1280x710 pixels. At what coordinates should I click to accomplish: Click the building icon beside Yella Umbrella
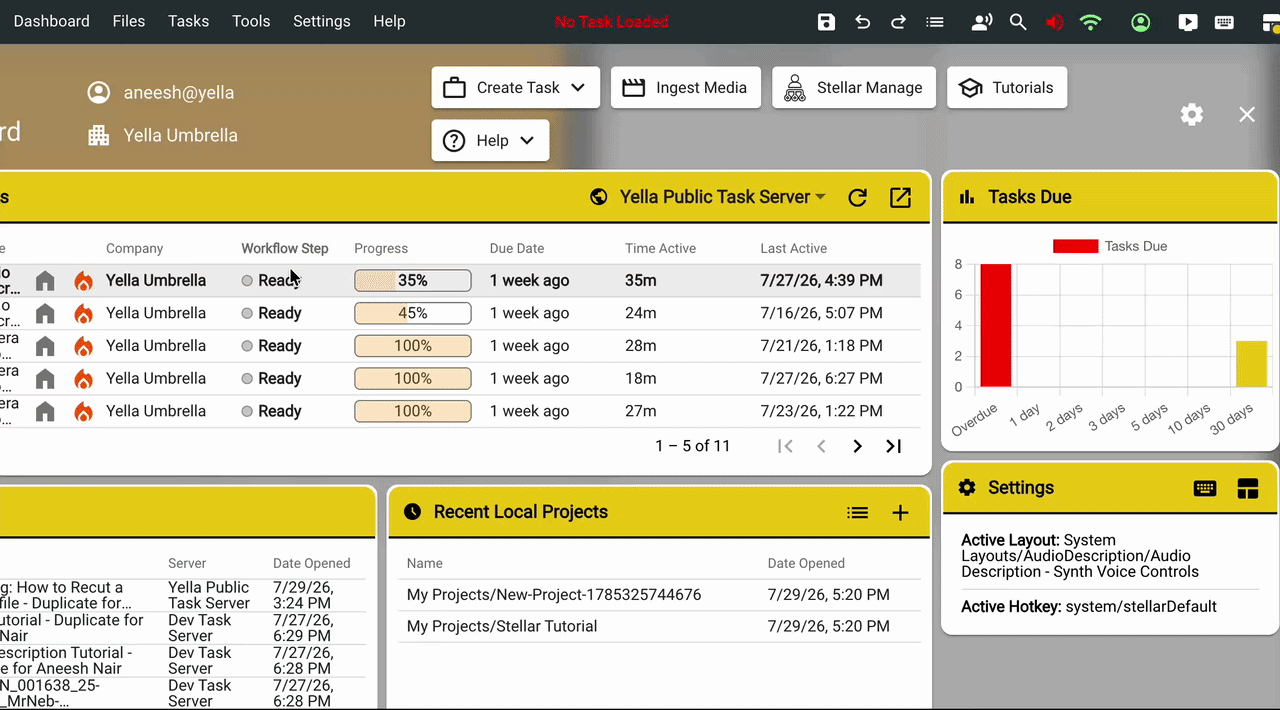98,135
